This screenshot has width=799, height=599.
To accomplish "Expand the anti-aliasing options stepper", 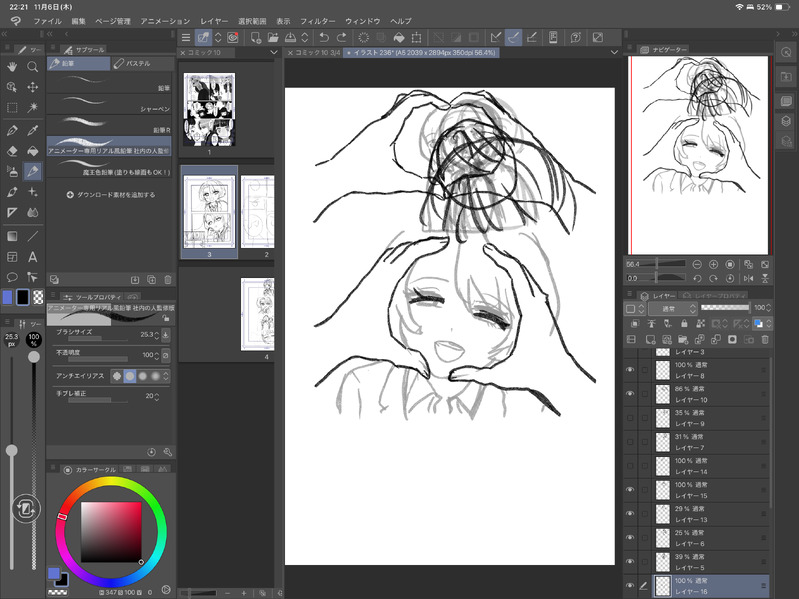I will (x=166, y=375).
